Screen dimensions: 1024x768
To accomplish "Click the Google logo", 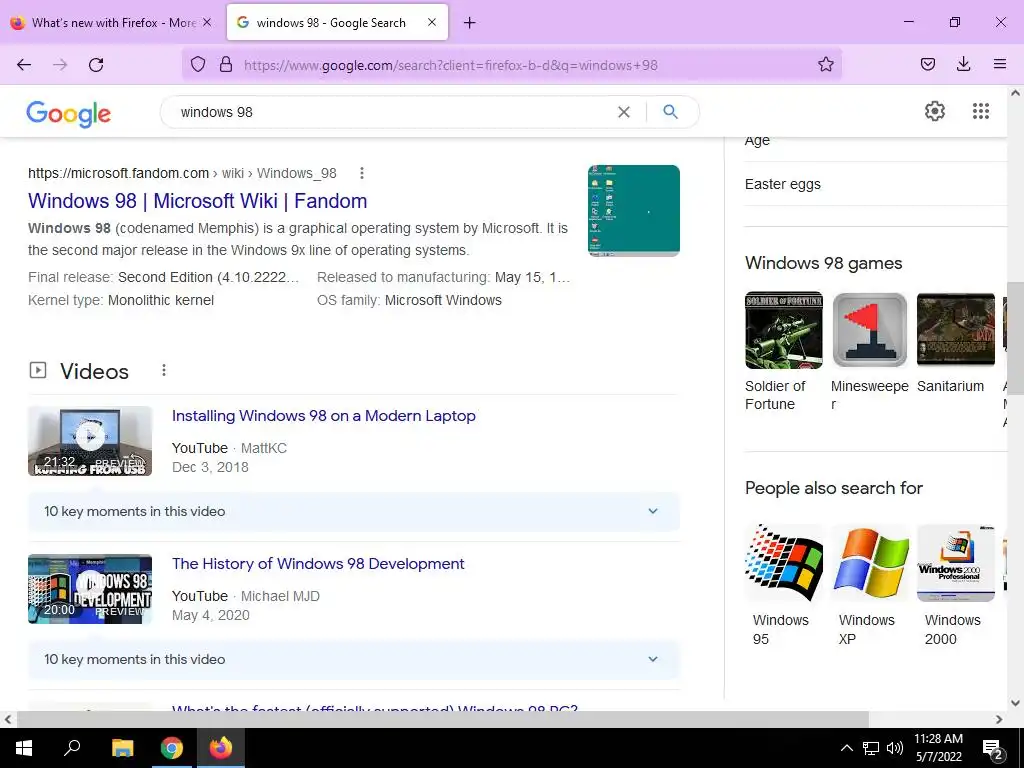I will click(x=69, y=114).
